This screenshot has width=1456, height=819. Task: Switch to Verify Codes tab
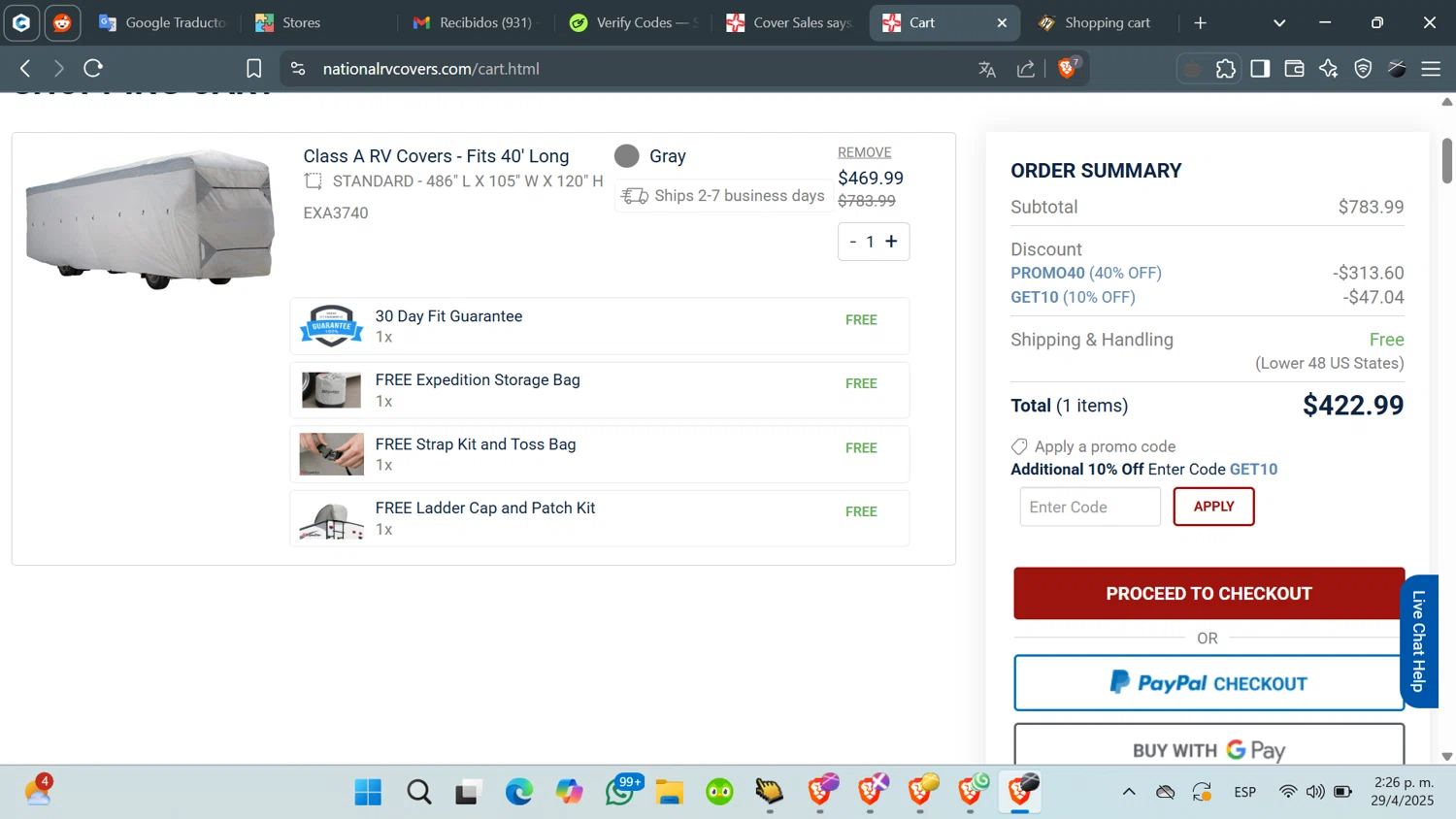pyautogui.click(x=633, y=22)
